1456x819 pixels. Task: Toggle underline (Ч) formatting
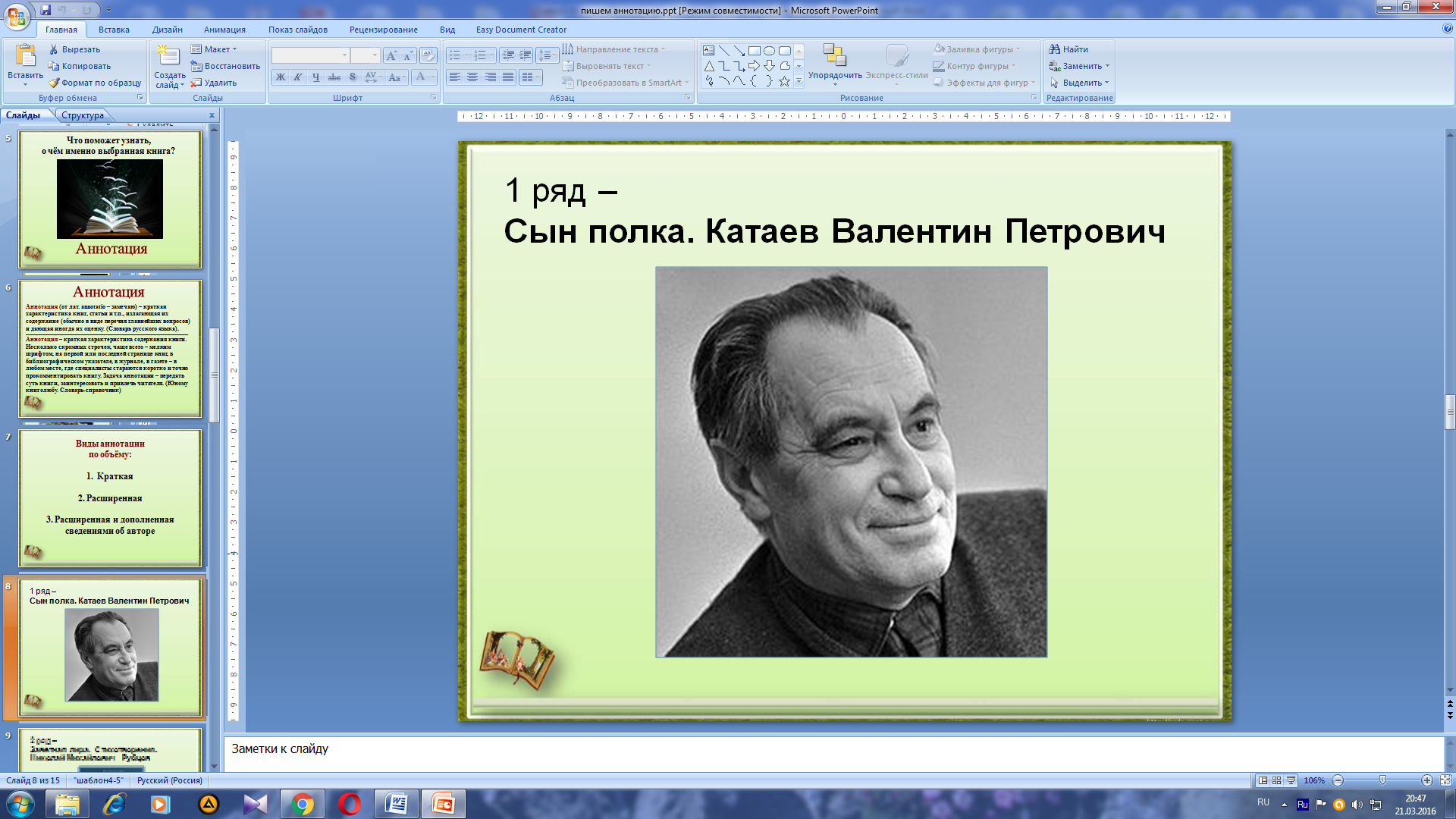coord(316,77)
